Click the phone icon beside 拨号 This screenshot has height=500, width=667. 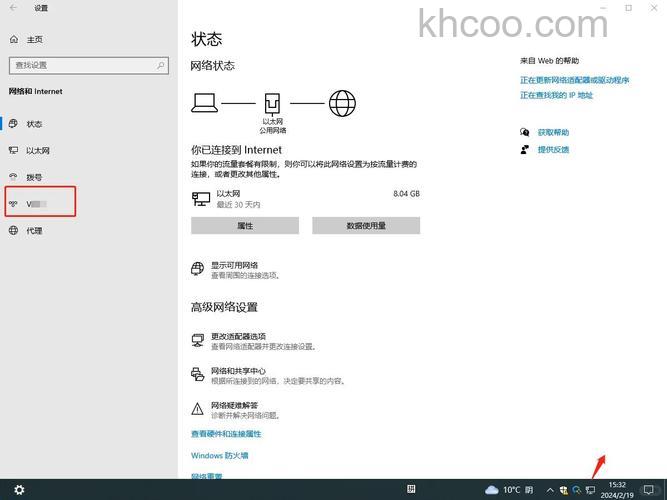[14, 177]
